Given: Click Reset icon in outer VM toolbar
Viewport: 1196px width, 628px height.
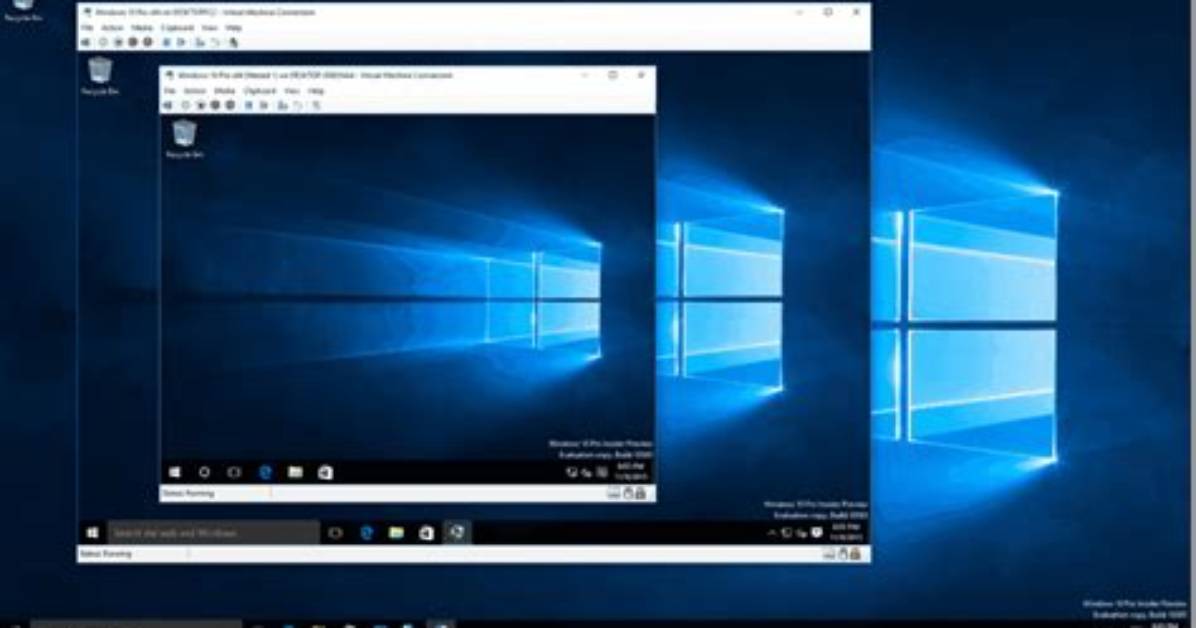Looking at the screenshot, I should (182, 42).
